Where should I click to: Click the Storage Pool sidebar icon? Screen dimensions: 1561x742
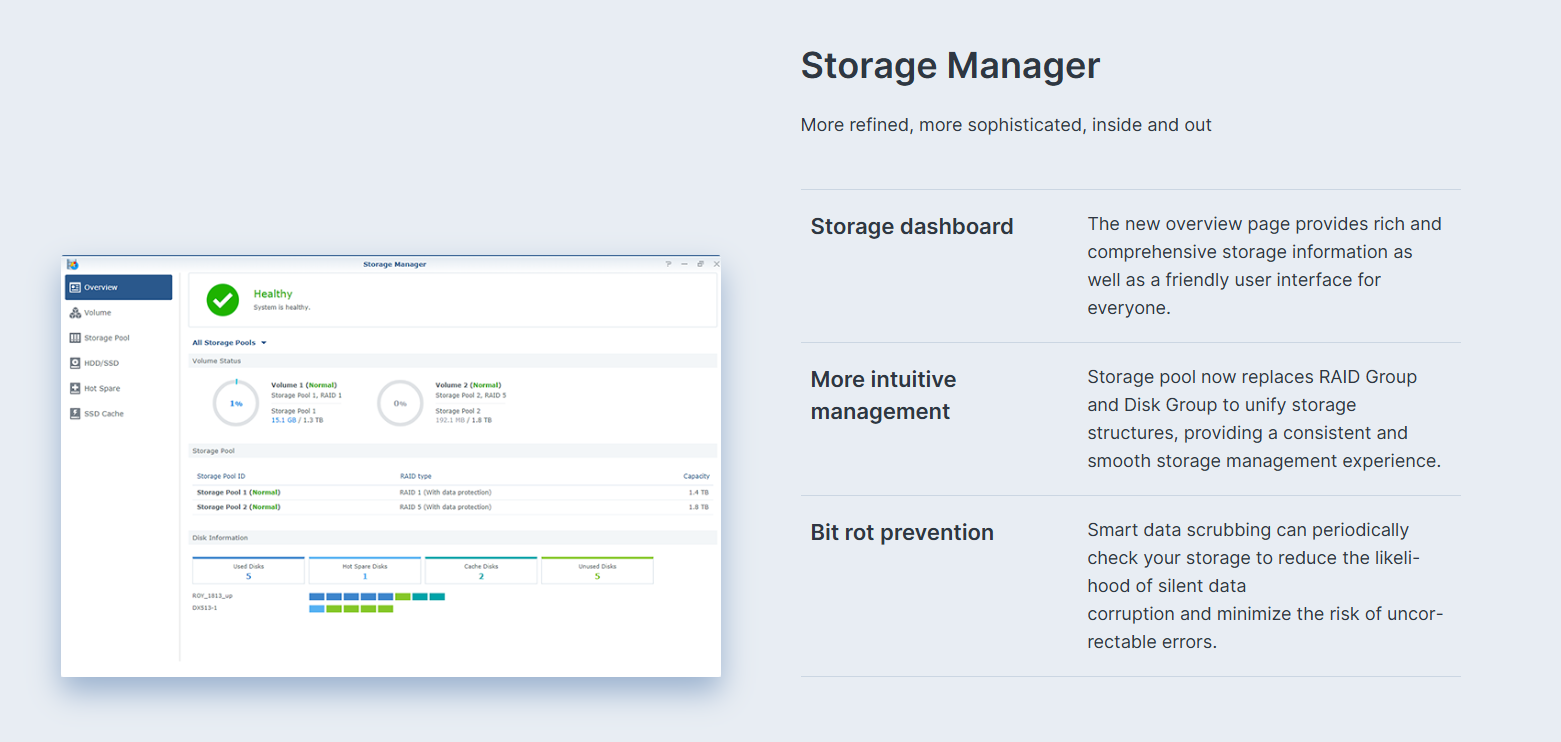coord(75,338)
